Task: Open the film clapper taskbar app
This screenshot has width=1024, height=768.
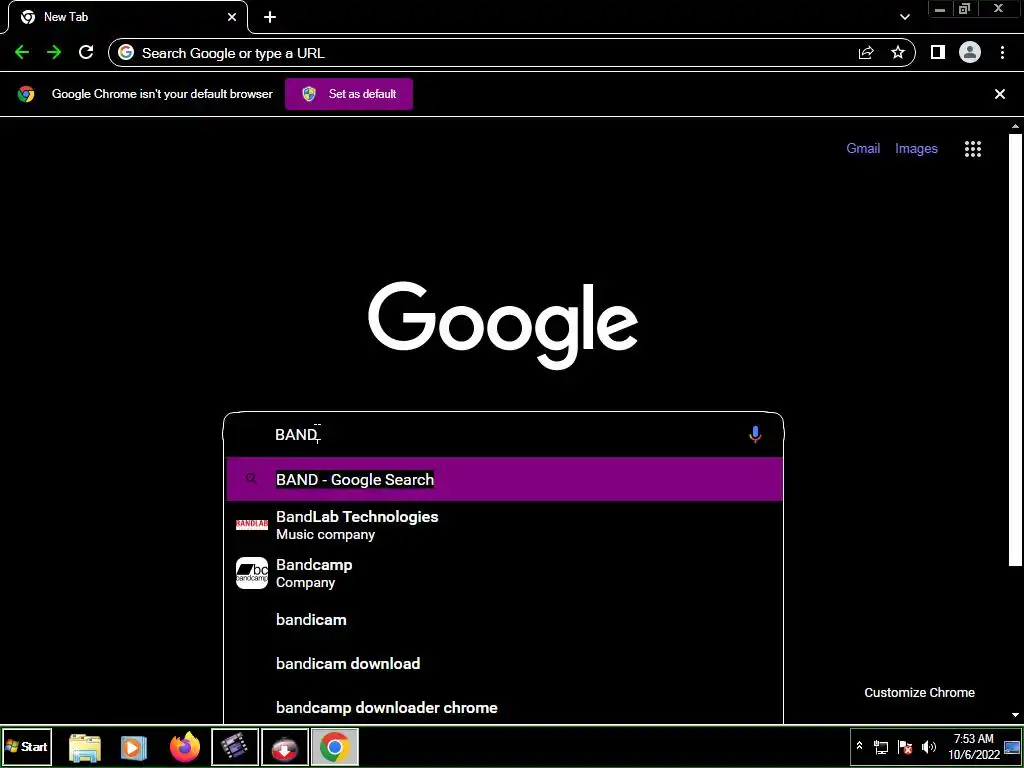Action: point(235,746)
